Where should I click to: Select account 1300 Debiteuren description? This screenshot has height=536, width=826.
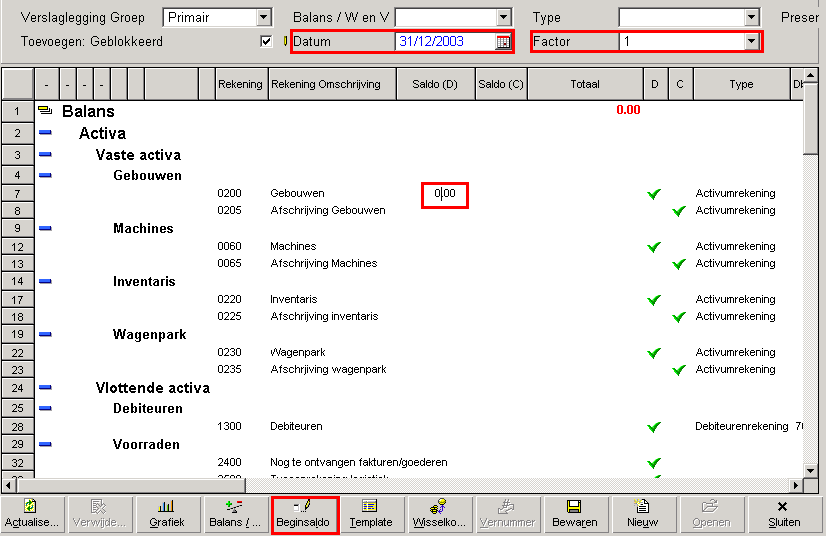point(296,426)
